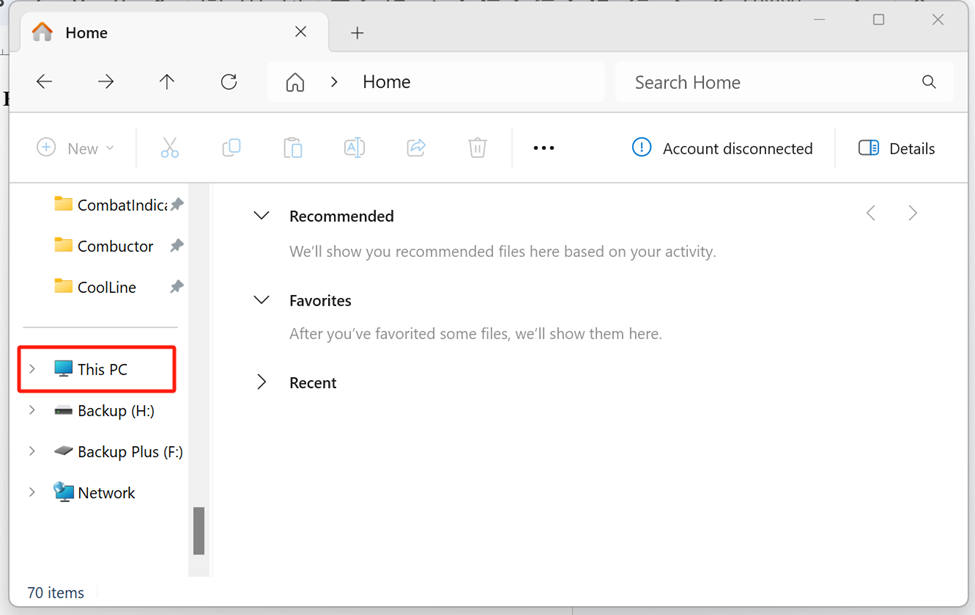Click the Back navigation arrow
975x615 pixels.
pyautogui.click(x=44, y=82)
